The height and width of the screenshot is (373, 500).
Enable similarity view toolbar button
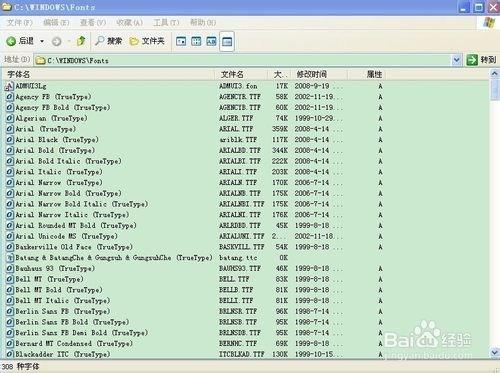tap(211, 41)
